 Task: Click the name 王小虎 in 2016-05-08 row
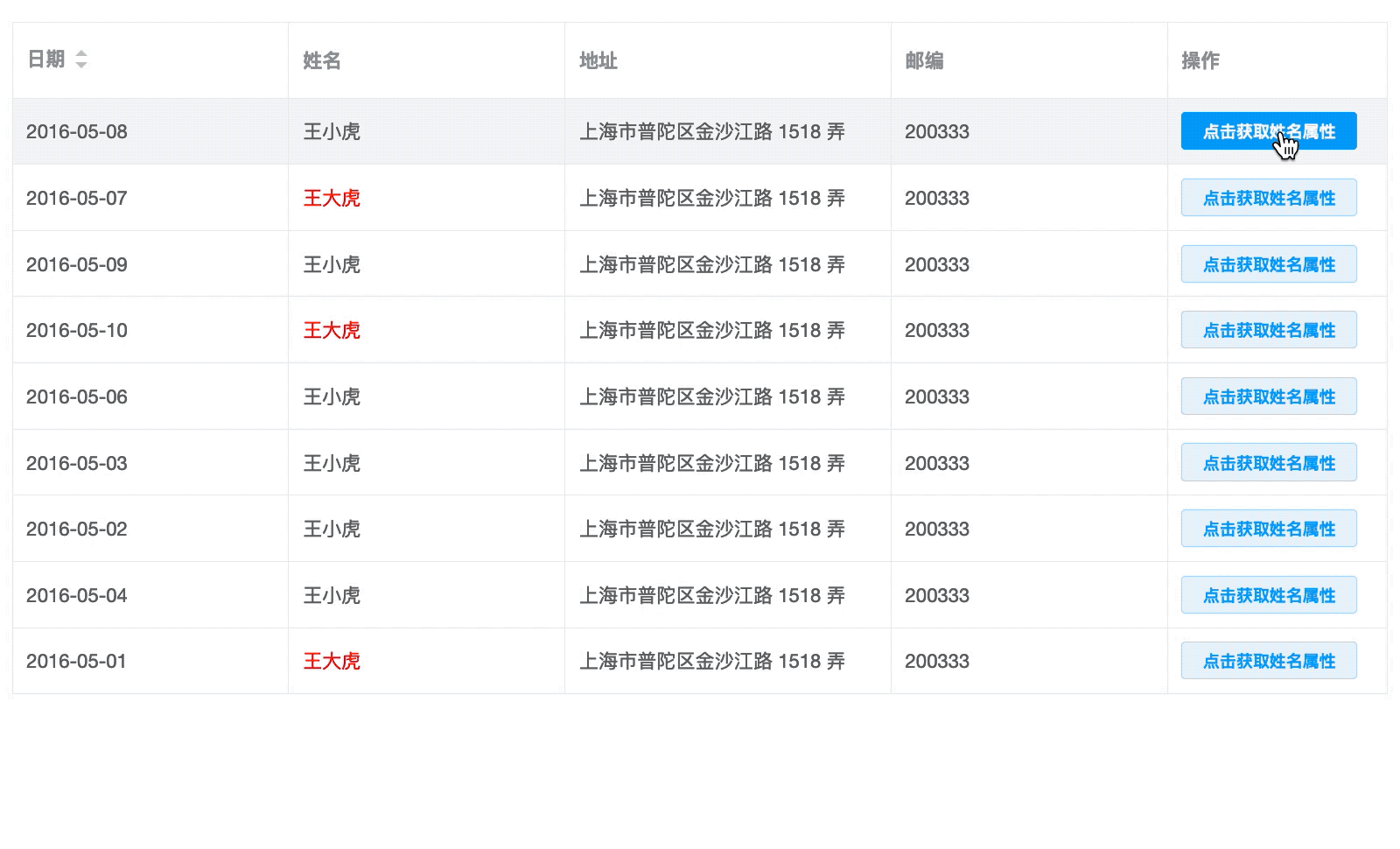click(332, 131)
